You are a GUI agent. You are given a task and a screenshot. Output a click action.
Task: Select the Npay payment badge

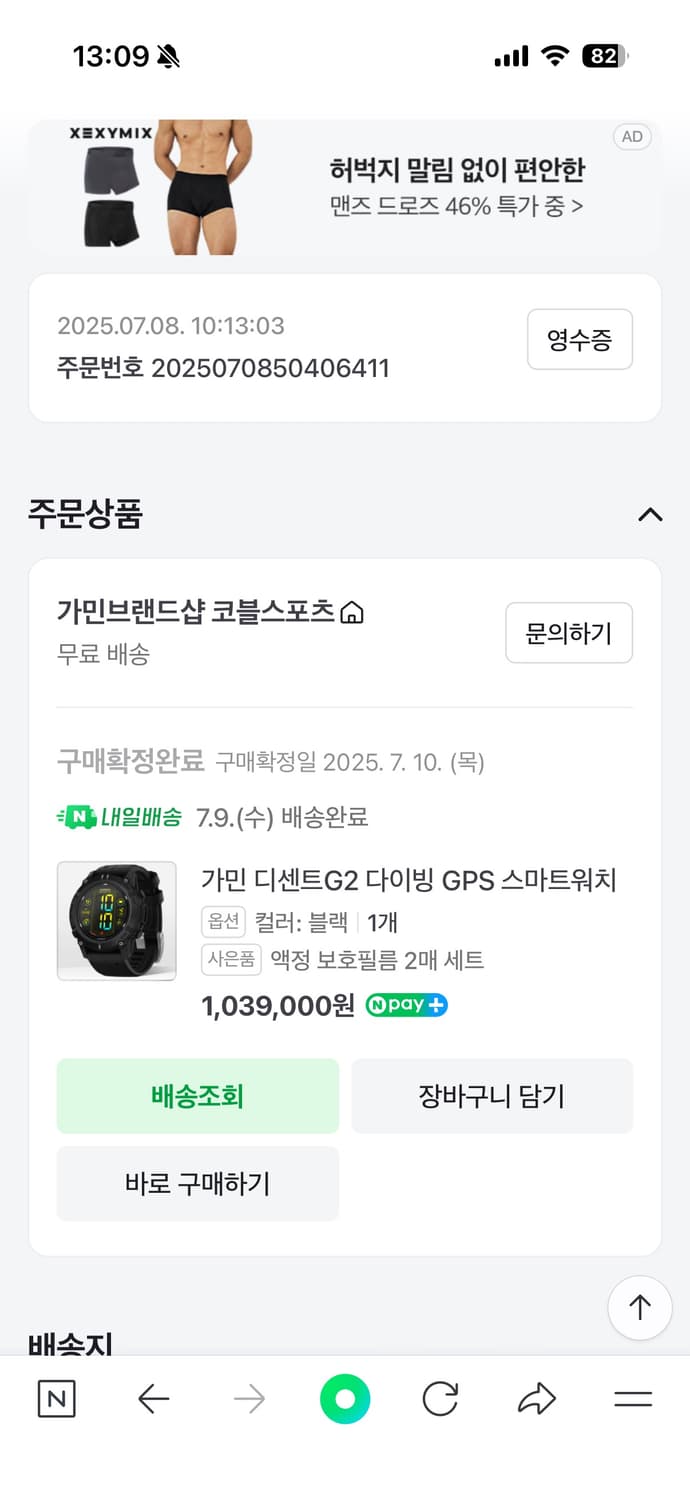tap(406, 1006)
